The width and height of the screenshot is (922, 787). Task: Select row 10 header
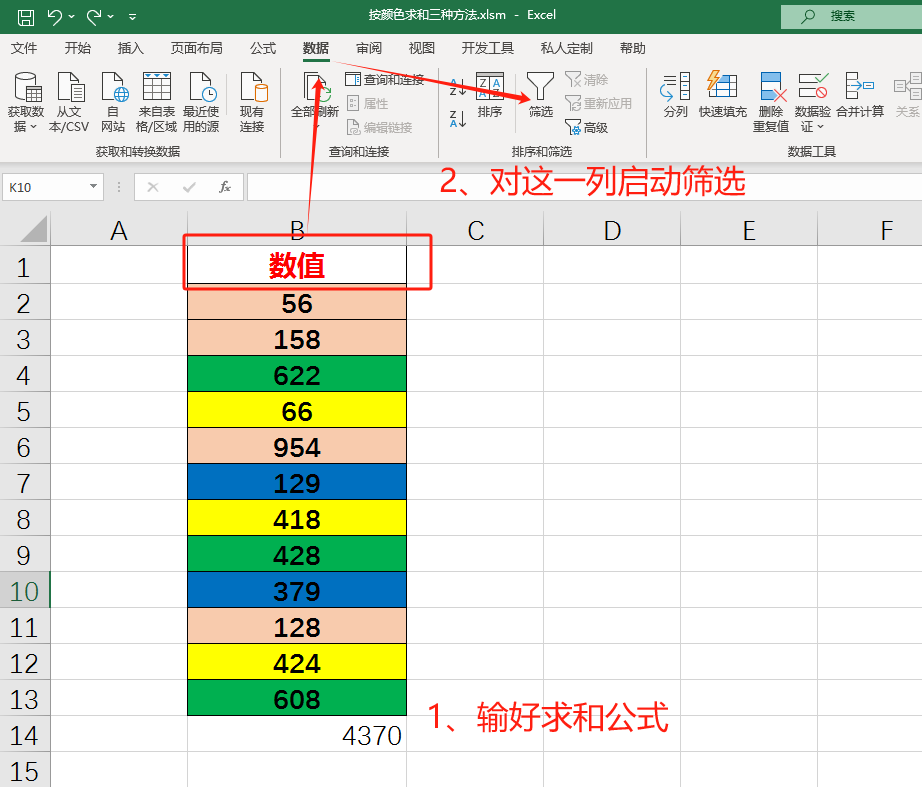point(25,591)
